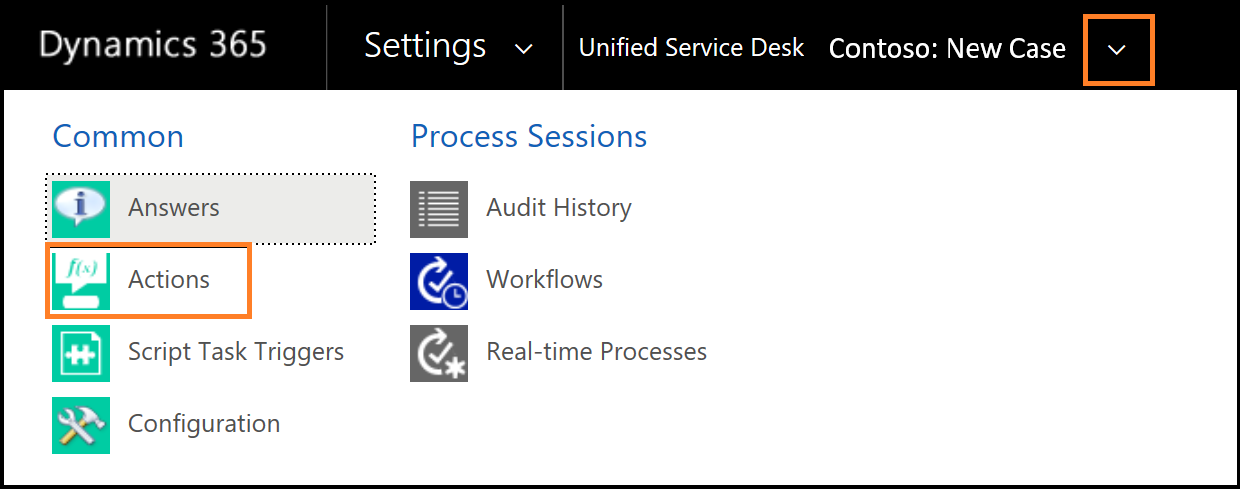Open the Audit History link

point(559,208)
